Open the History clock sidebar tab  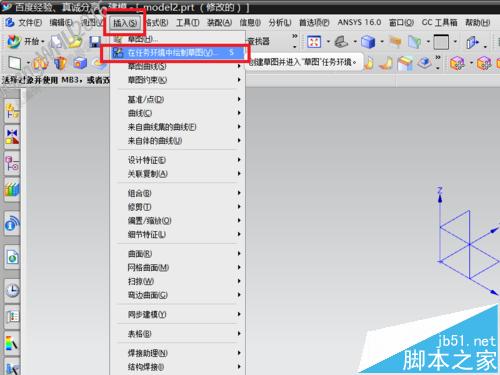tap(12, 291)
